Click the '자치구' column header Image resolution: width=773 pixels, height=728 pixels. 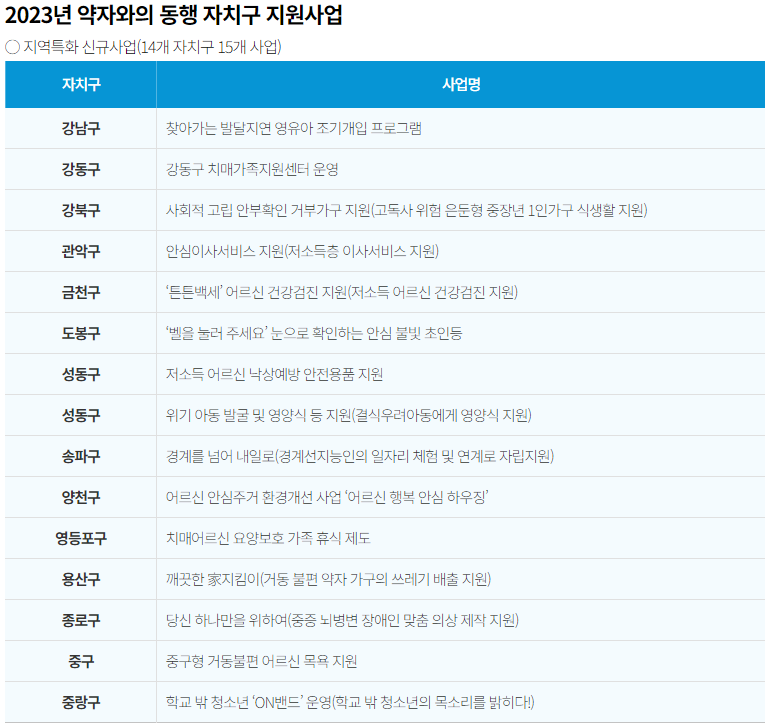click(81, 85)
